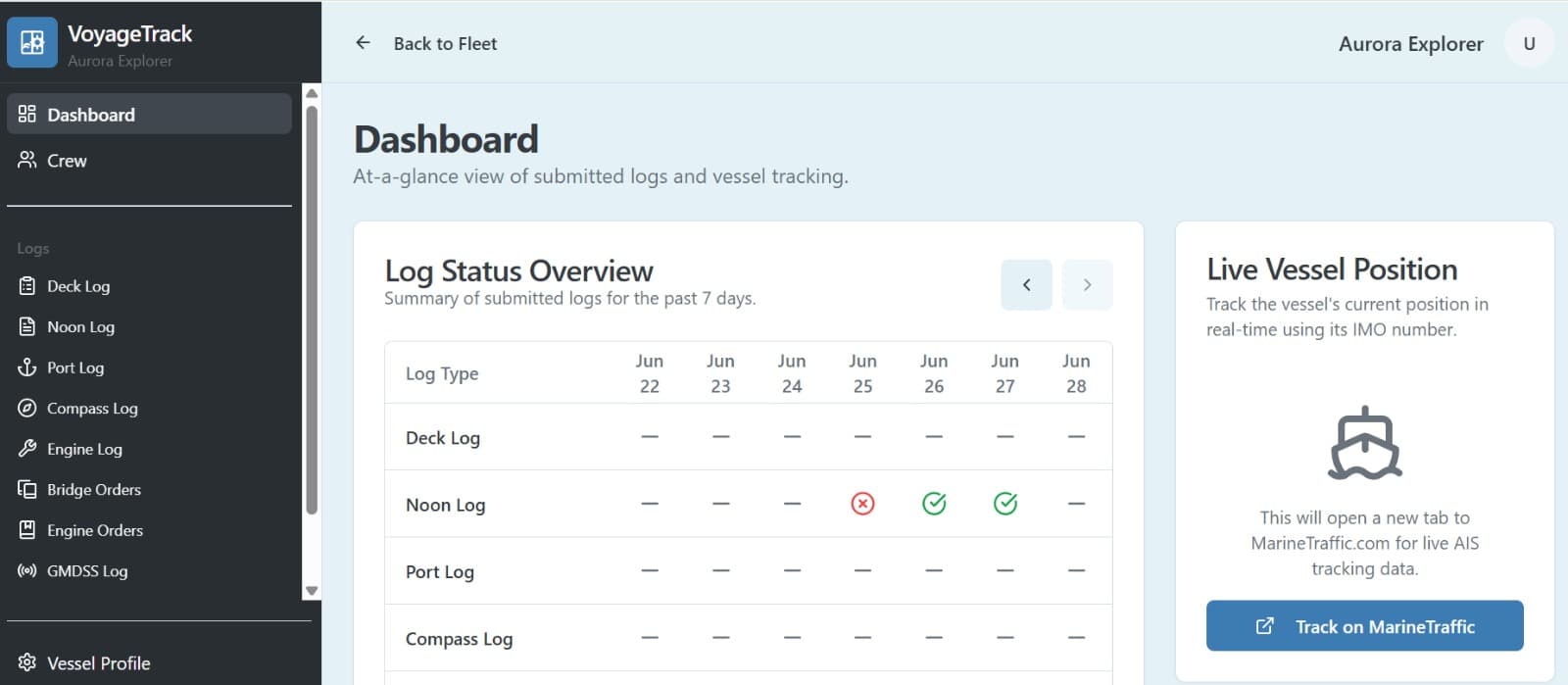The image size is (1568, 685).
Task: Open the Deck Log sidebar entry
Action: tap(78, 285)
